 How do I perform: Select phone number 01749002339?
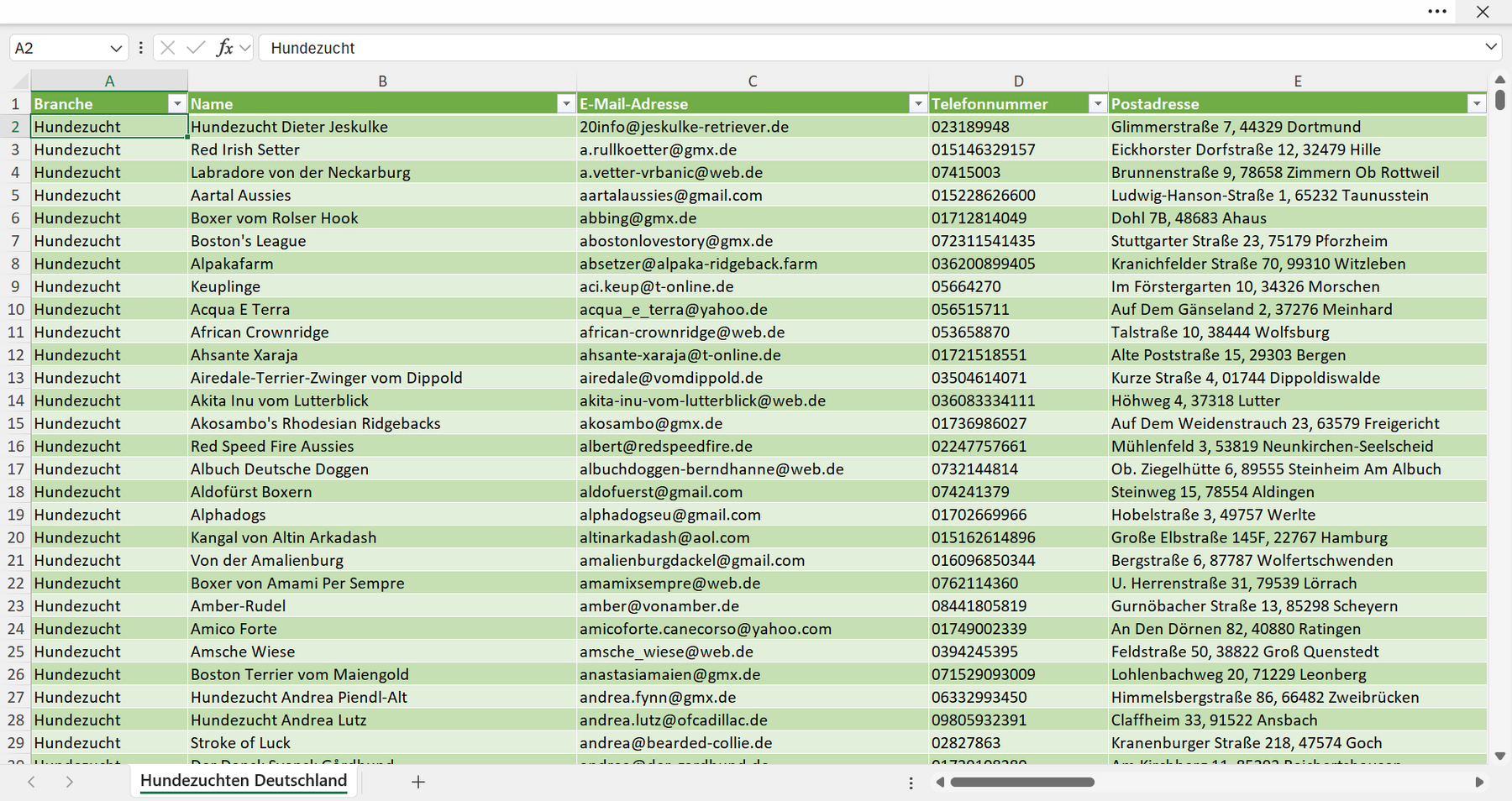pos(1018,628)
